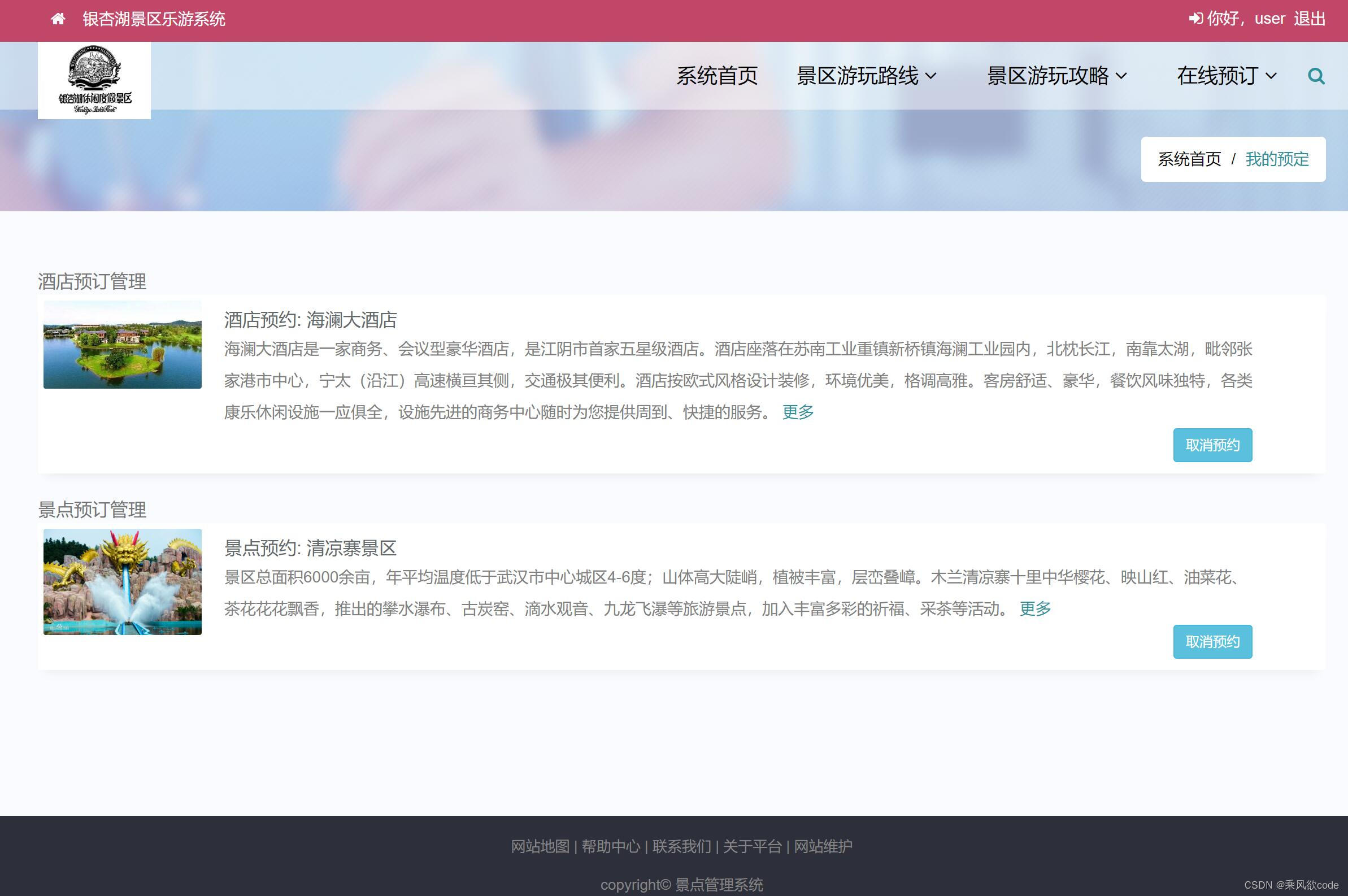This screenshot has height=896, width=1348.
Task: Click the login arrow icon beside 你好
Action: [x=1195, y=19]
